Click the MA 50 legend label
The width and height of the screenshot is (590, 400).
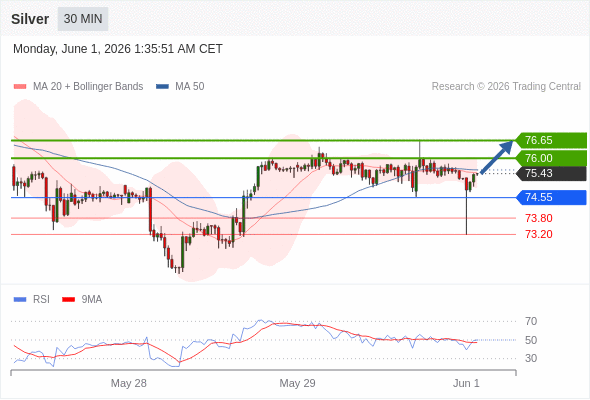(190, 87)
